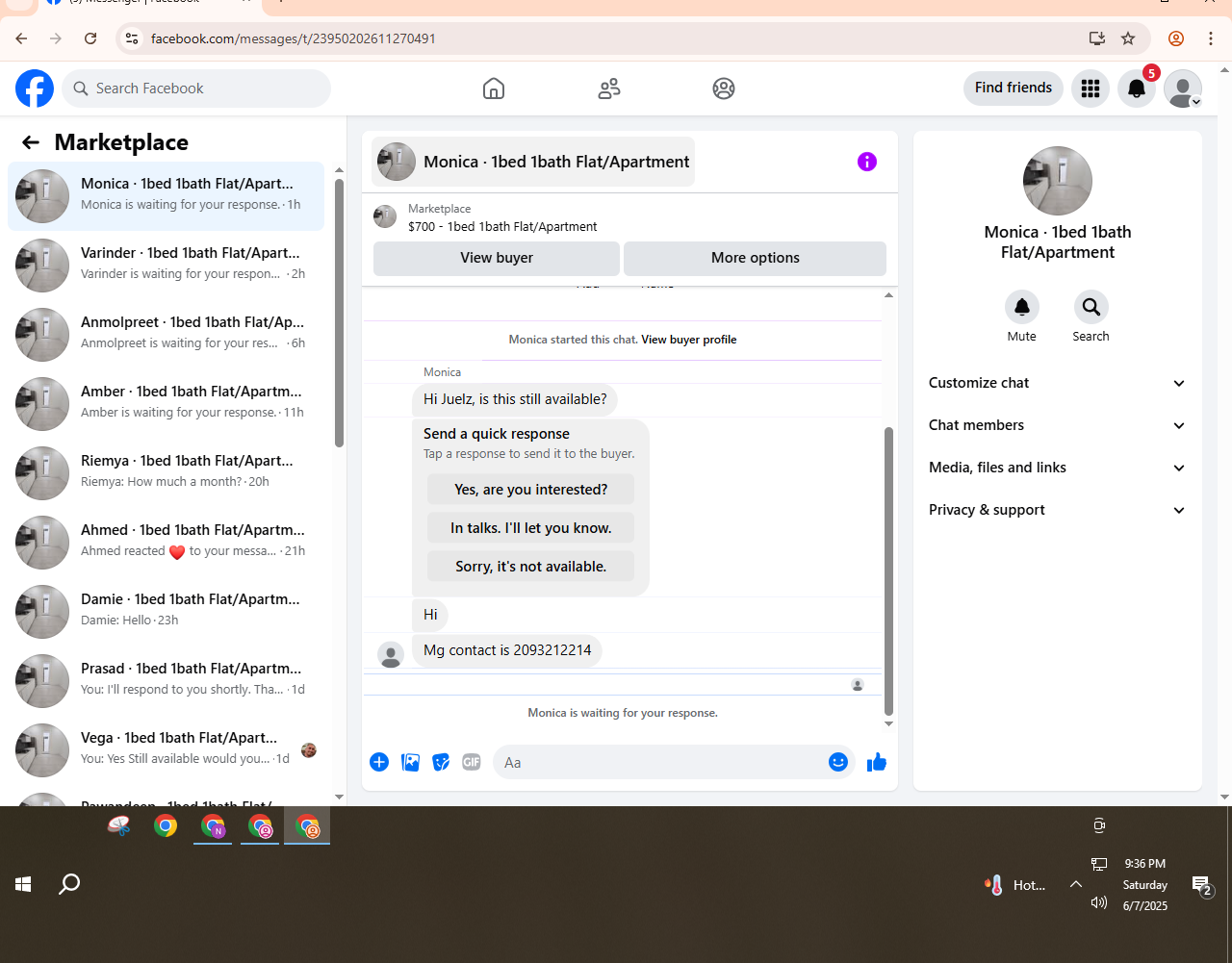Open Windows taskbar search icon

pos(69,884)
